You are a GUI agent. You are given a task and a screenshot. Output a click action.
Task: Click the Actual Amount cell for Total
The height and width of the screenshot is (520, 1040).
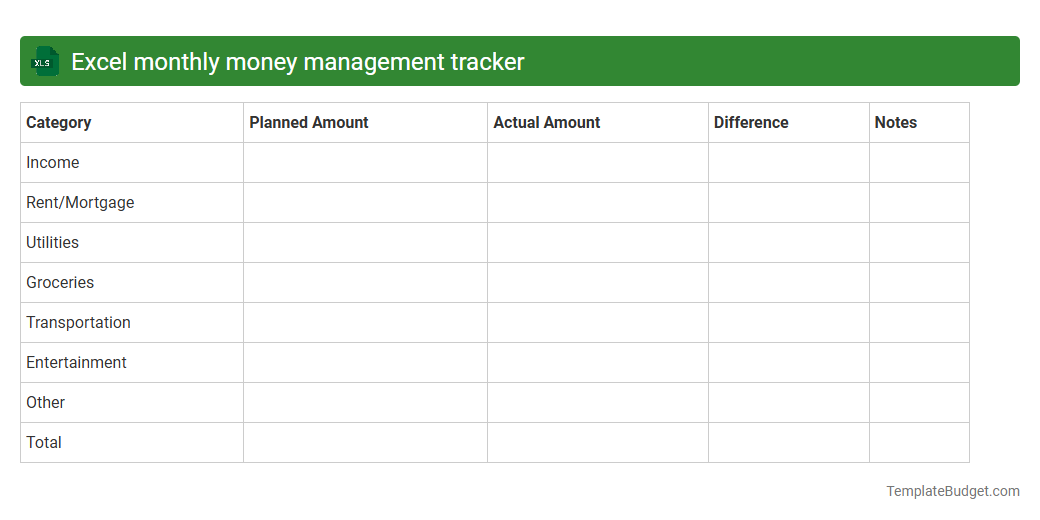click(598, 442)
